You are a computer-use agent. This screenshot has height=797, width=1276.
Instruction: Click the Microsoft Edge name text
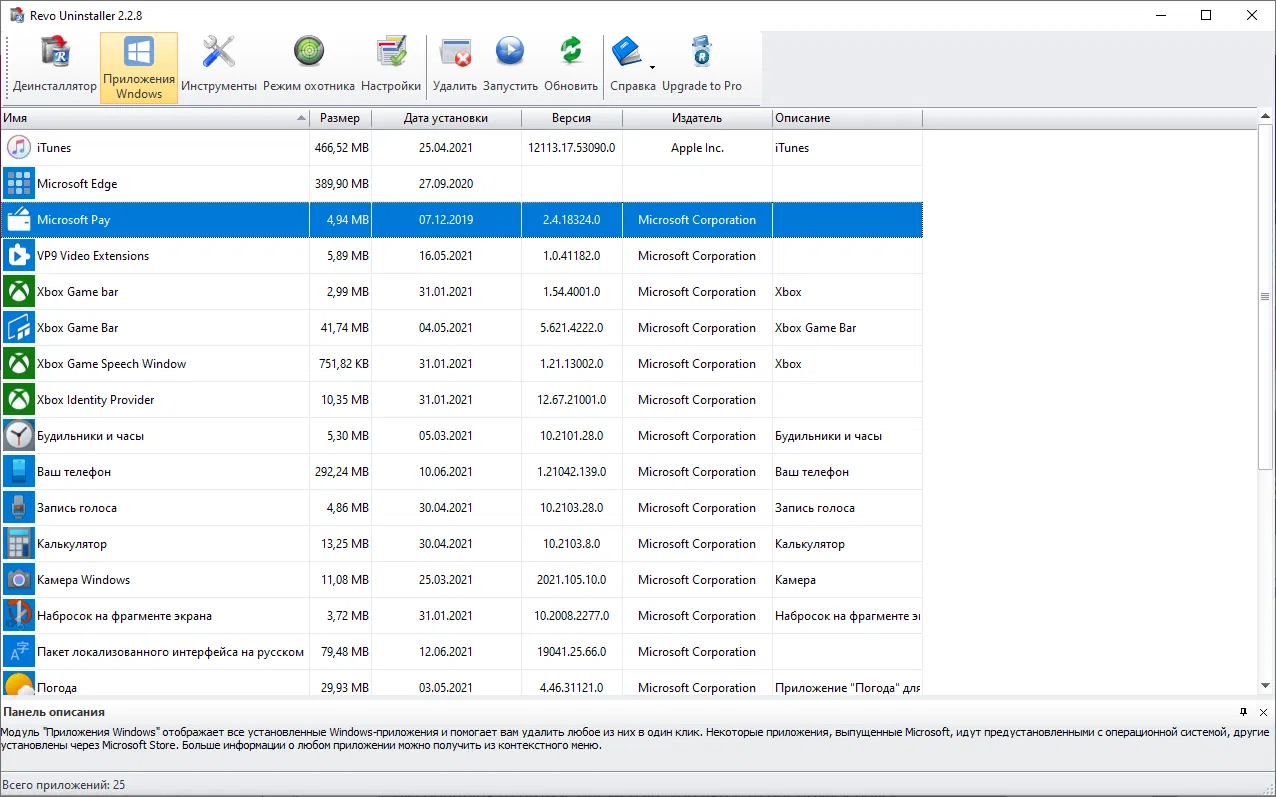(77, 184)
